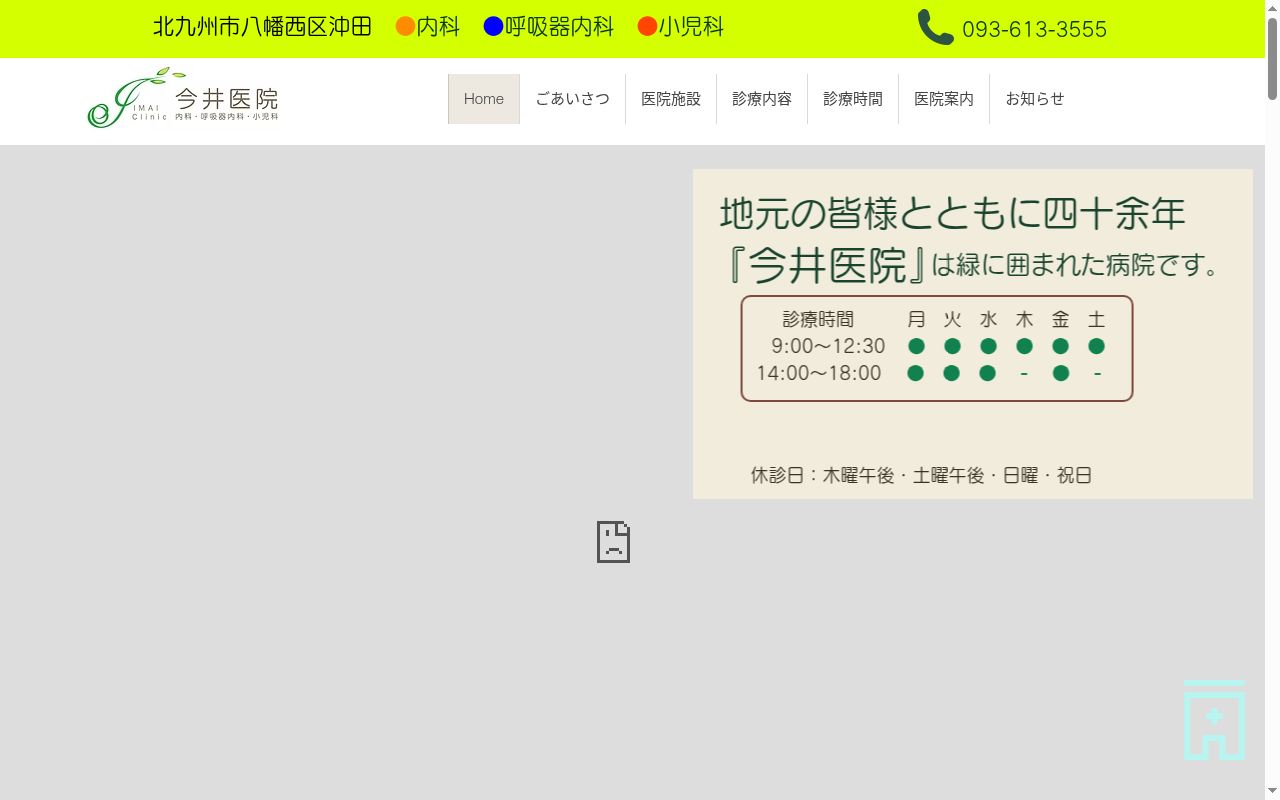
Task: Click the red dot beside 小児科
Action: 647,27
